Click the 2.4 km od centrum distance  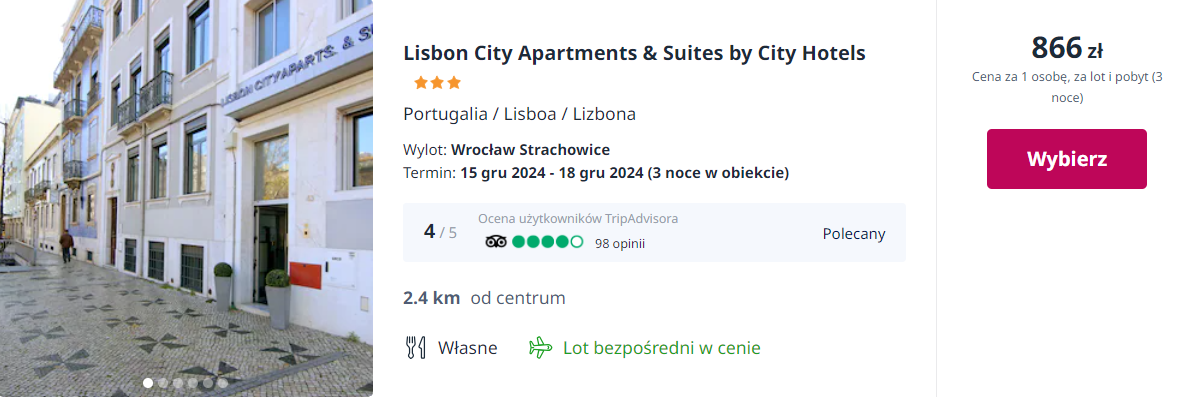coord(485,298)
